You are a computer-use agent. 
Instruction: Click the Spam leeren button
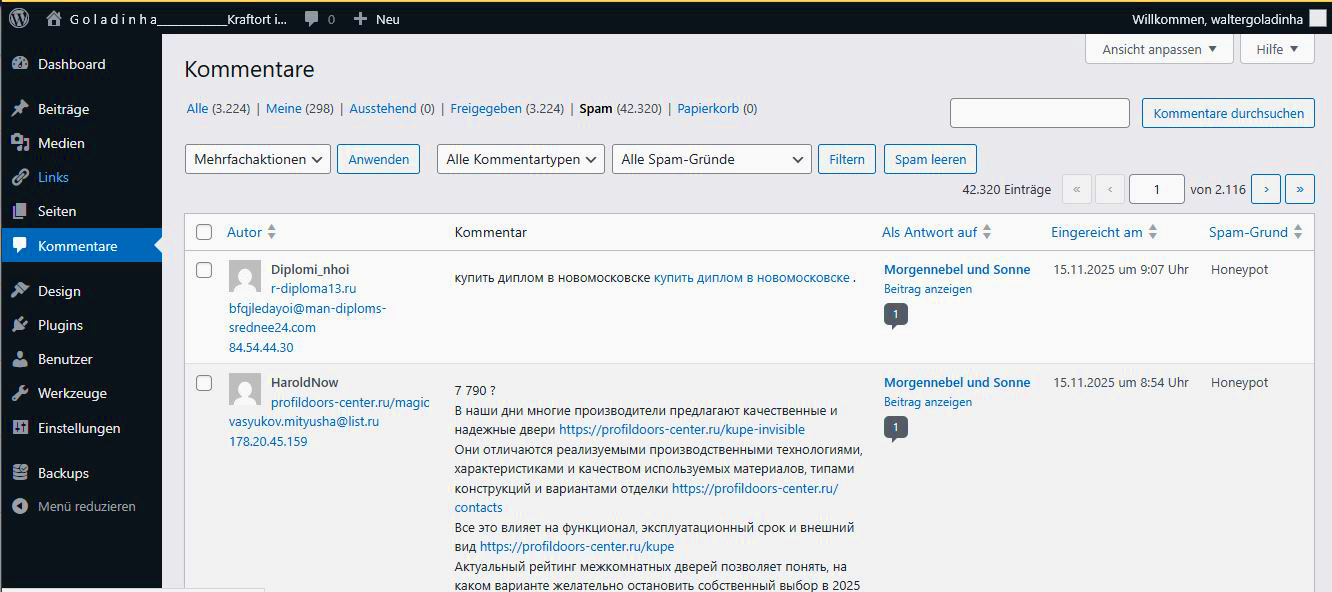(929, 159)
